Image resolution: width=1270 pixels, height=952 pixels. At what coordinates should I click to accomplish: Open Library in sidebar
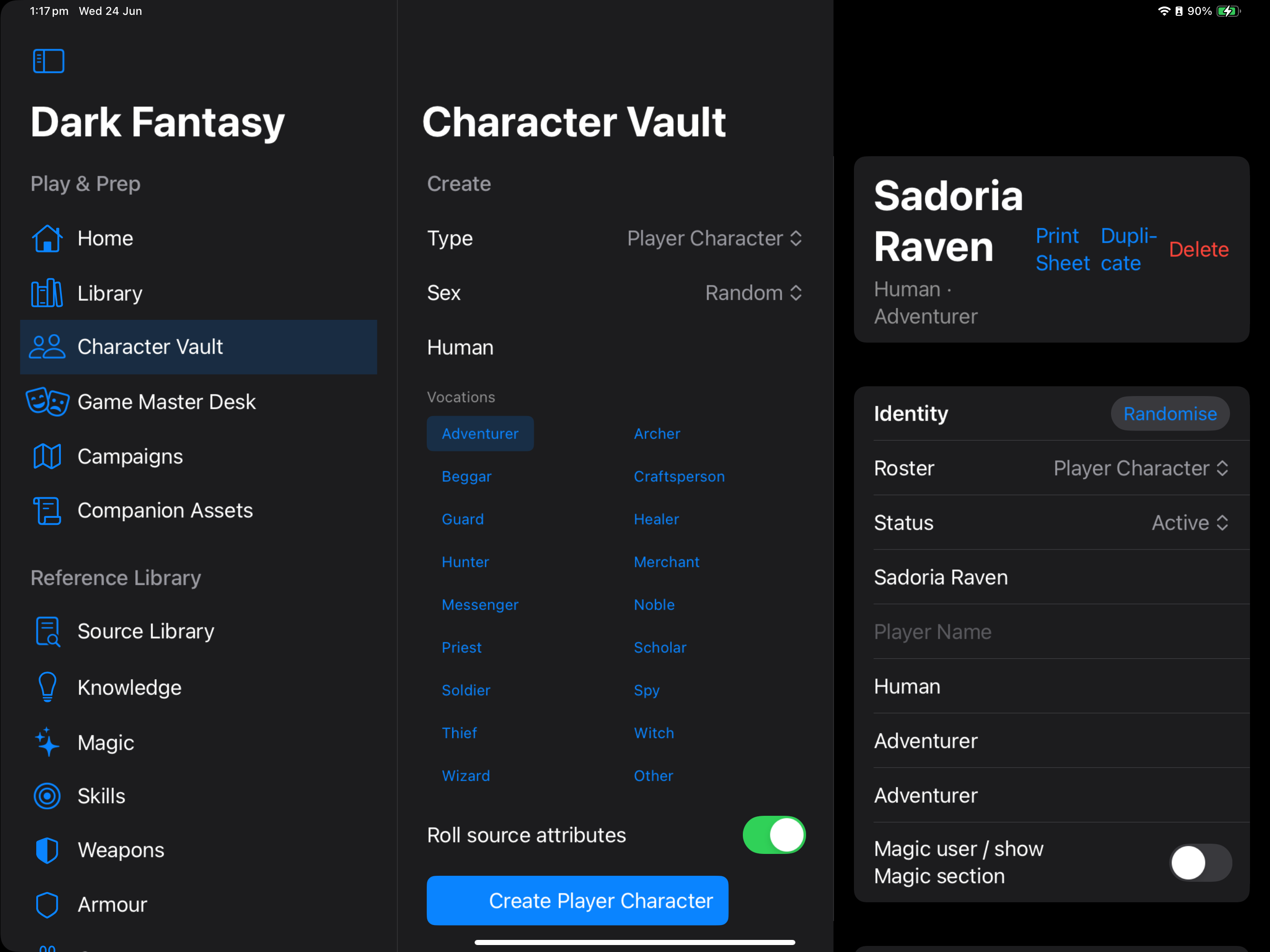pyautogui.click(x=198, y=293)
